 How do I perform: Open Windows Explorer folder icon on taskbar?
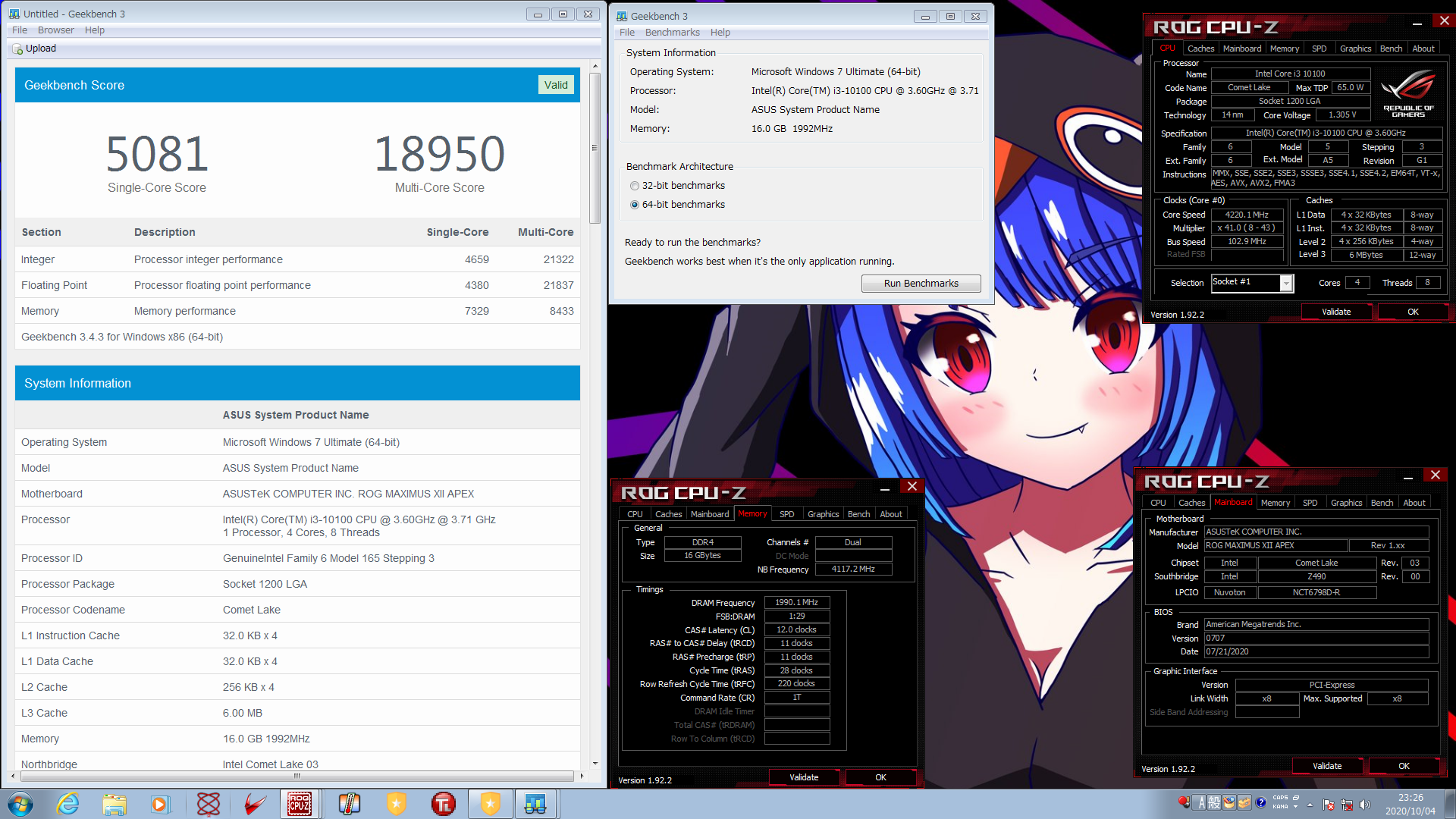[115, 804]
